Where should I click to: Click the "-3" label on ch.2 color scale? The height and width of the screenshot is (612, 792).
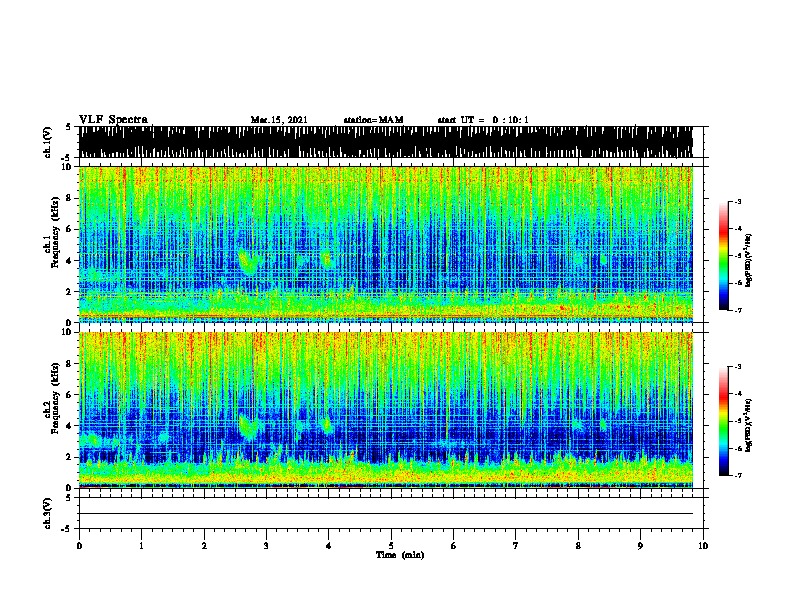click(x=737, y=367)
